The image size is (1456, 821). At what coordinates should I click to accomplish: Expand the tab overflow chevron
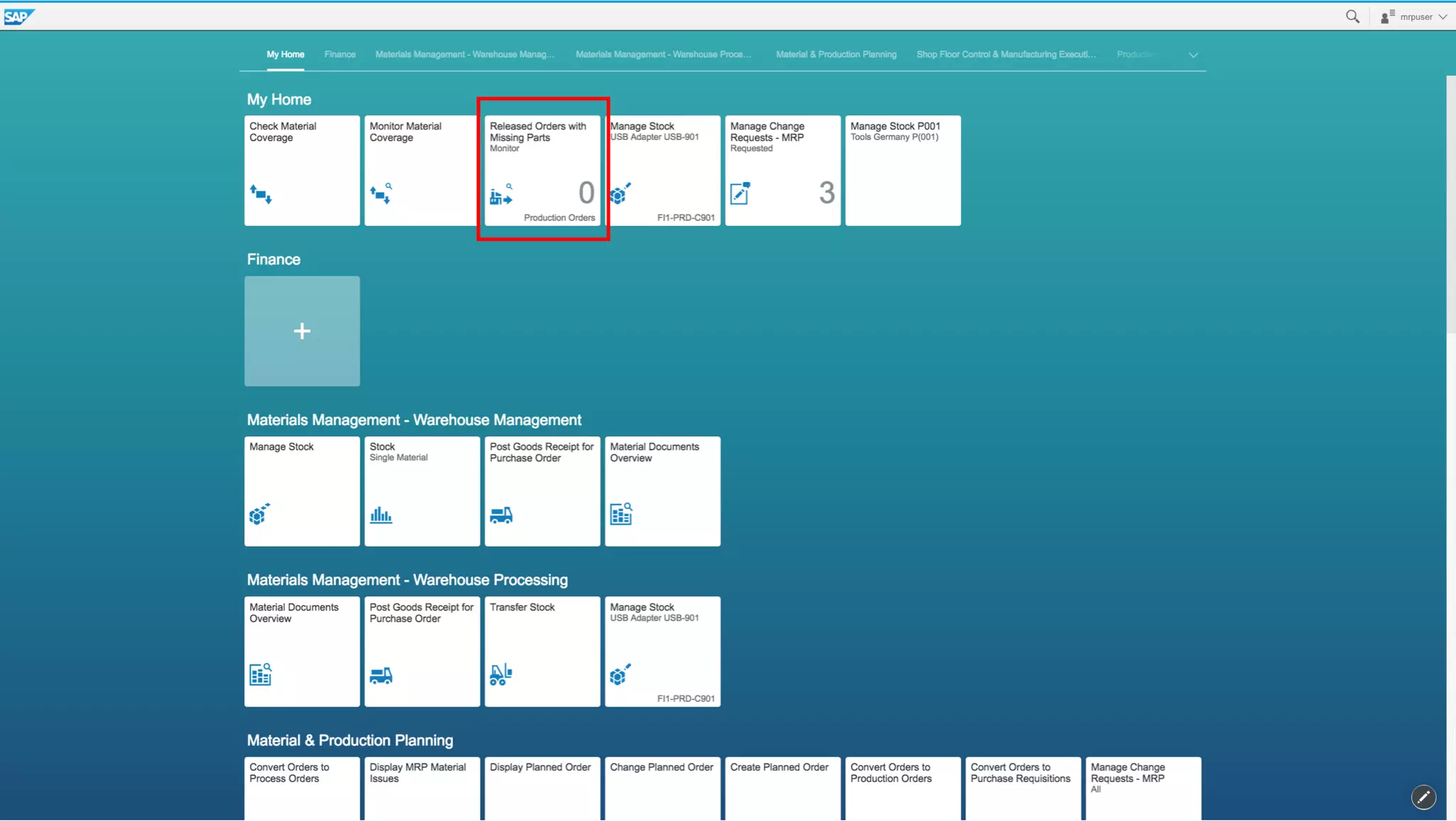coord(1193,55)
